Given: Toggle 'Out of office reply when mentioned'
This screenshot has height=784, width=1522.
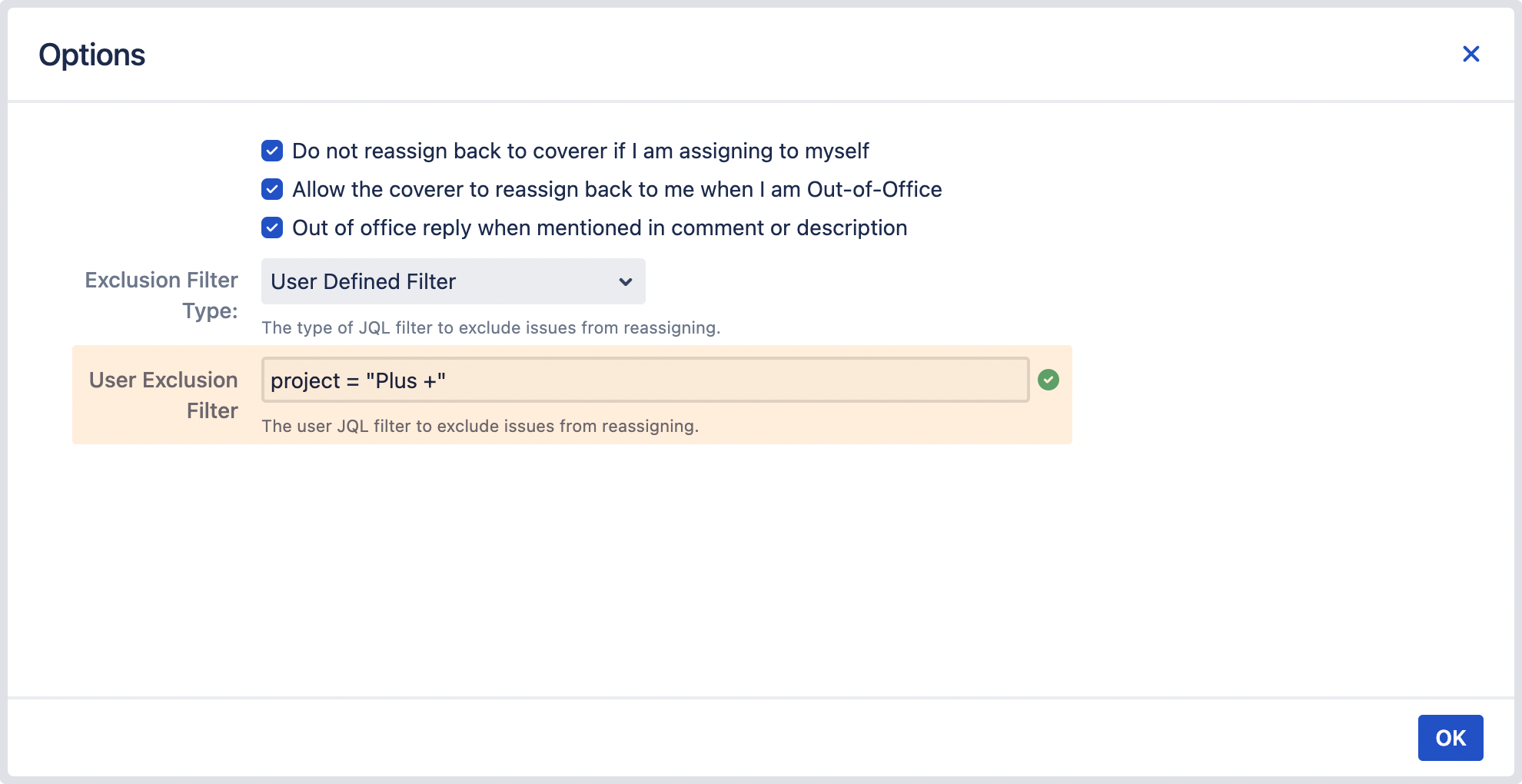Looking at the screenshot, I should click(272, 228).
